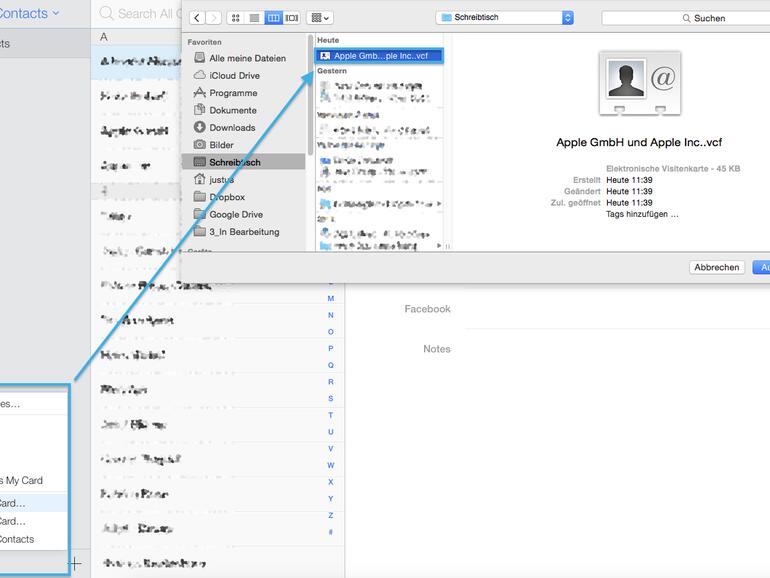Click the Search All Contacts field
The height and width of the screenshot is (578, 770).
[x=140, y=14]
